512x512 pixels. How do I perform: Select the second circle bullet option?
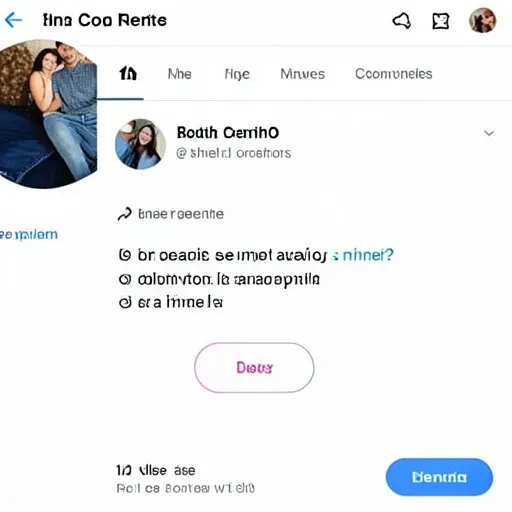125,279
